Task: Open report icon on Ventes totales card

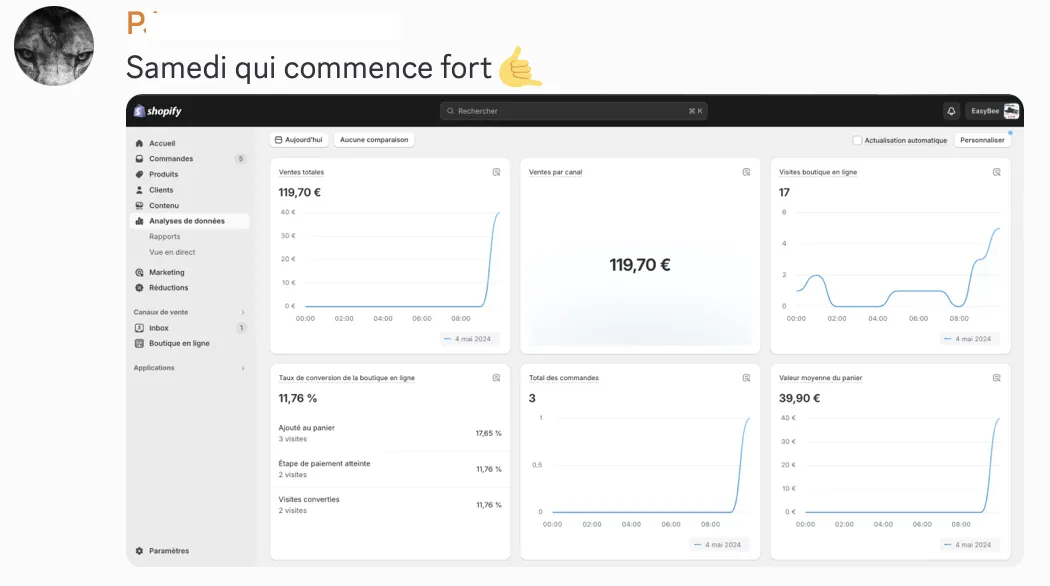Action: coord(496,172)
